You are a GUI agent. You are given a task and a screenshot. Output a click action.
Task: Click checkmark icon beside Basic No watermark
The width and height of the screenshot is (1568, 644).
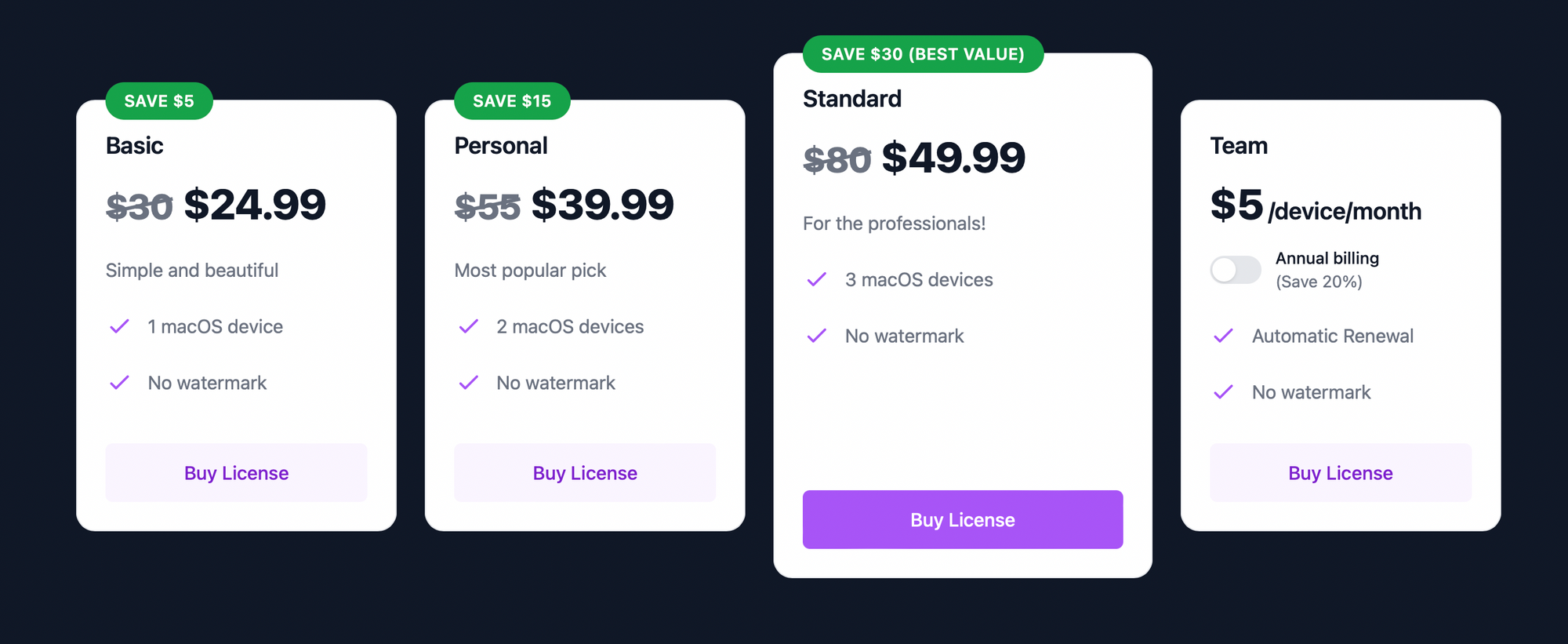(x=119, y=383)
